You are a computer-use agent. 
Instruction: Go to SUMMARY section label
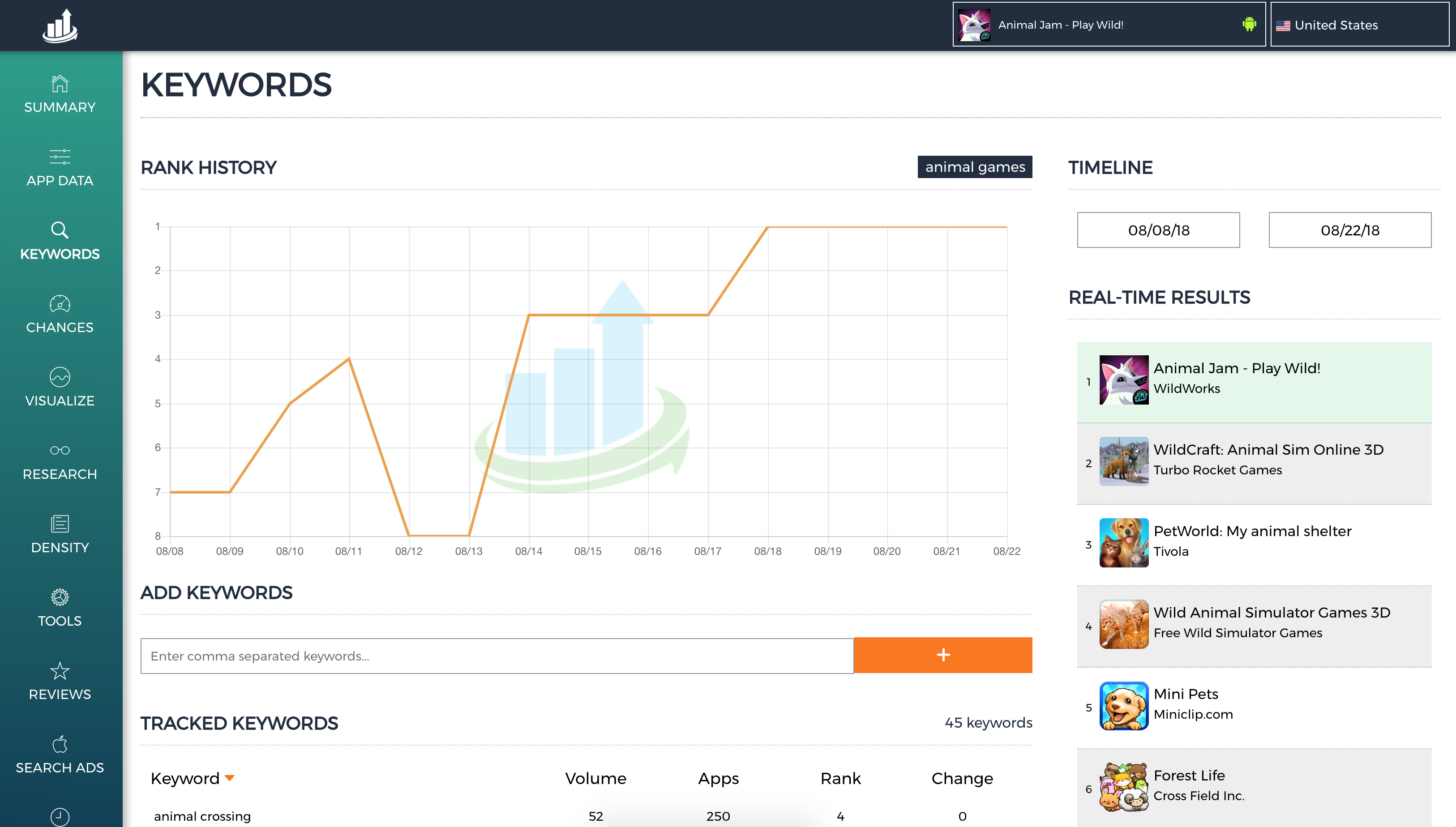(60, 107)
